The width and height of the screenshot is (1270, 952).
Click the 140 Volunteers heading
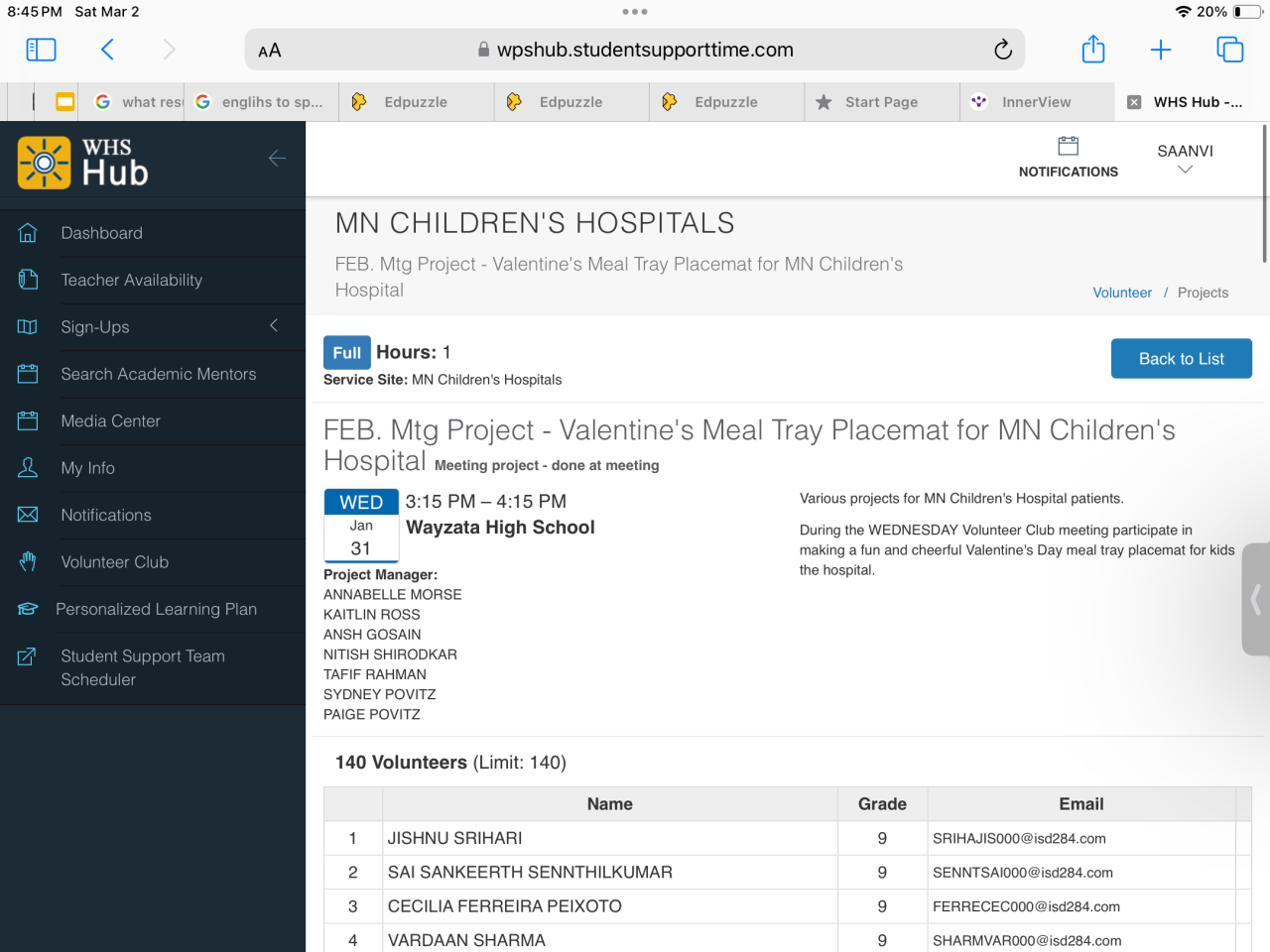click(450, 763)
